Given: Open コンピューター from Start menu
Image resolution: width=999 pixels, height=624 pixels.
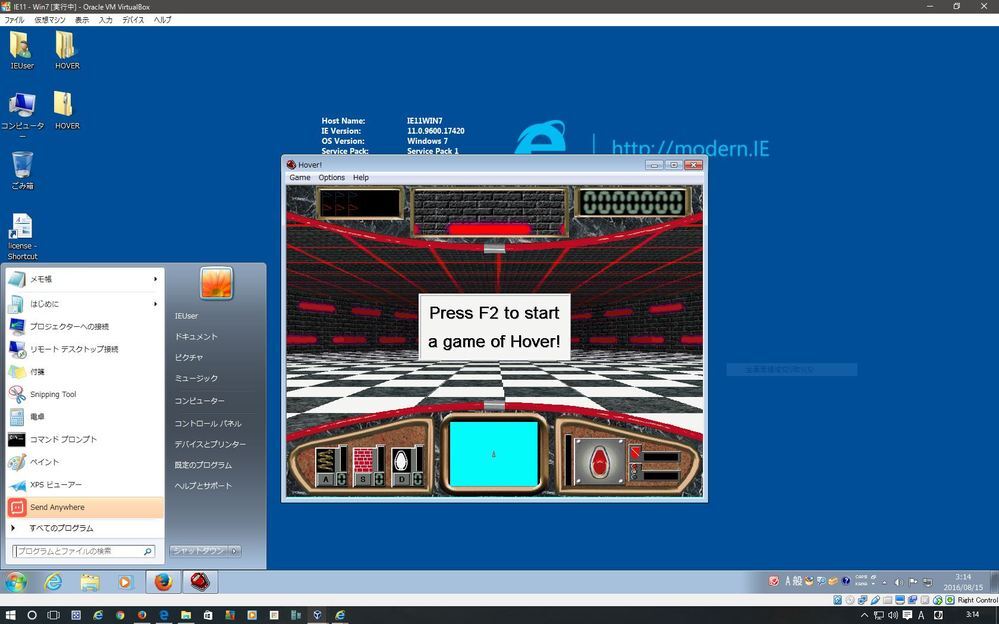Looking at the screenshot, I should (x=199, y=401).
